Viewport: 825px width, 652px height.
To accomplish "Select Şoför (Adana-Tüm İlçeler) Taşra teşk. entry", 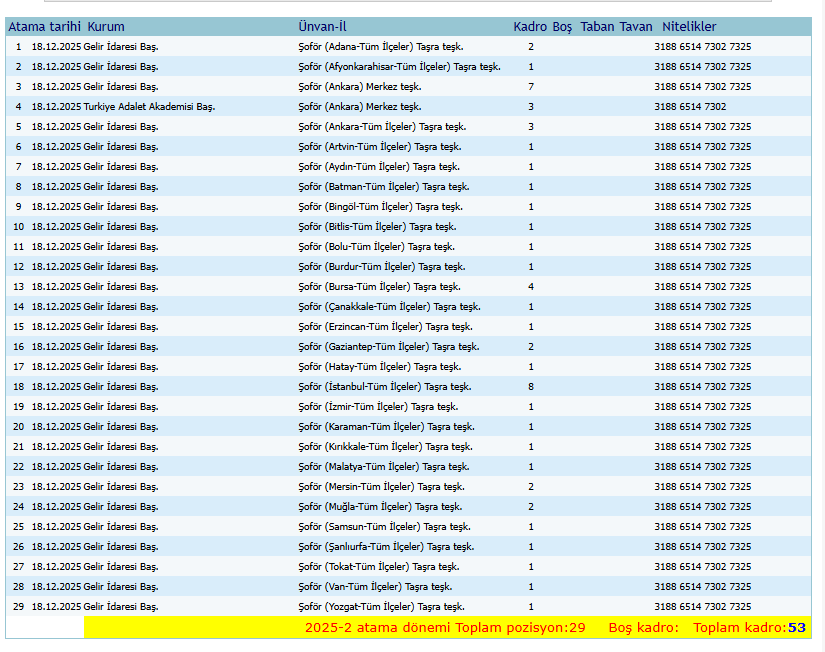I will pyautogui.click(x=381, y=47).
